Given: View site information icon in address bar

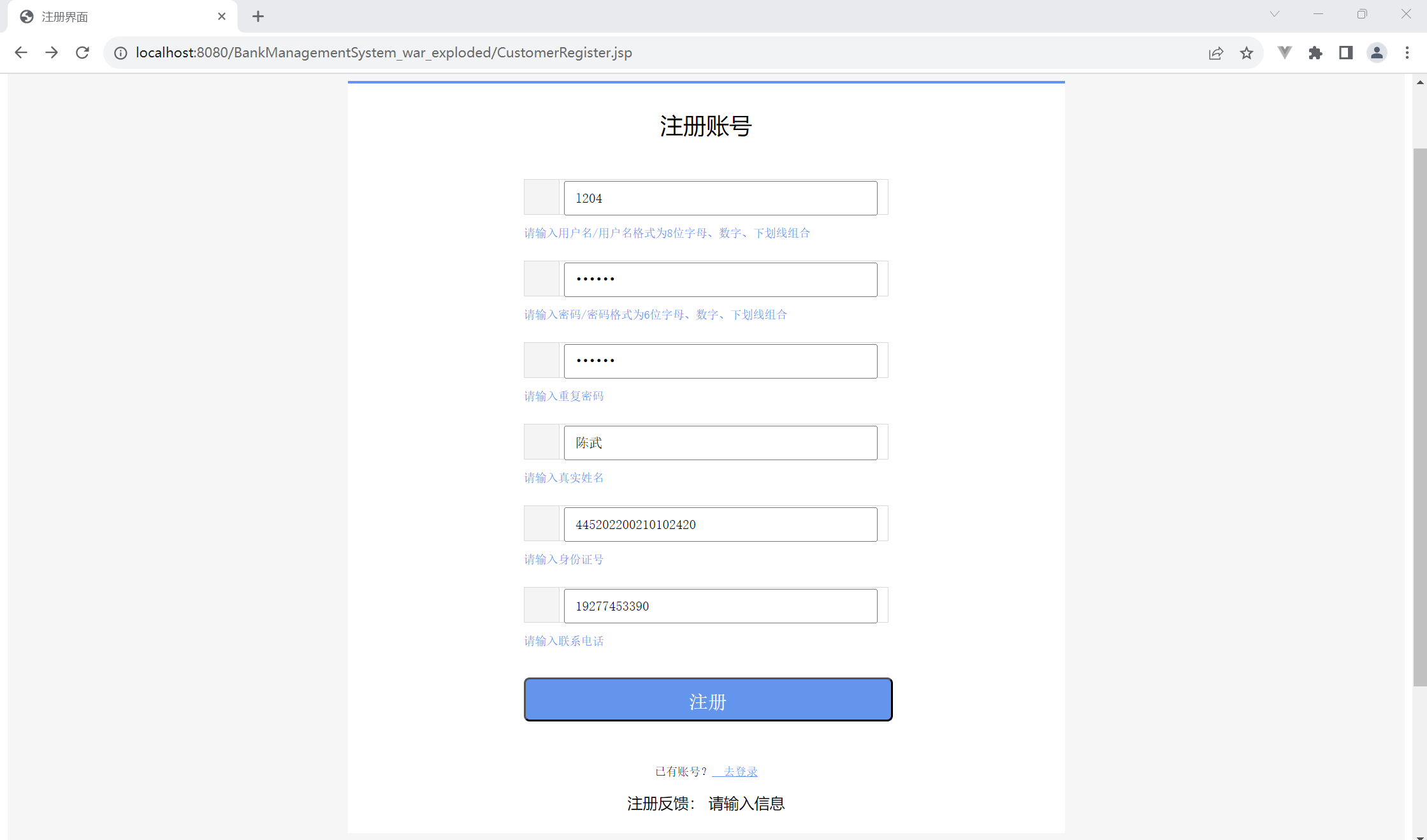Looking at the screenshot, I should click(x=120, y=53).
